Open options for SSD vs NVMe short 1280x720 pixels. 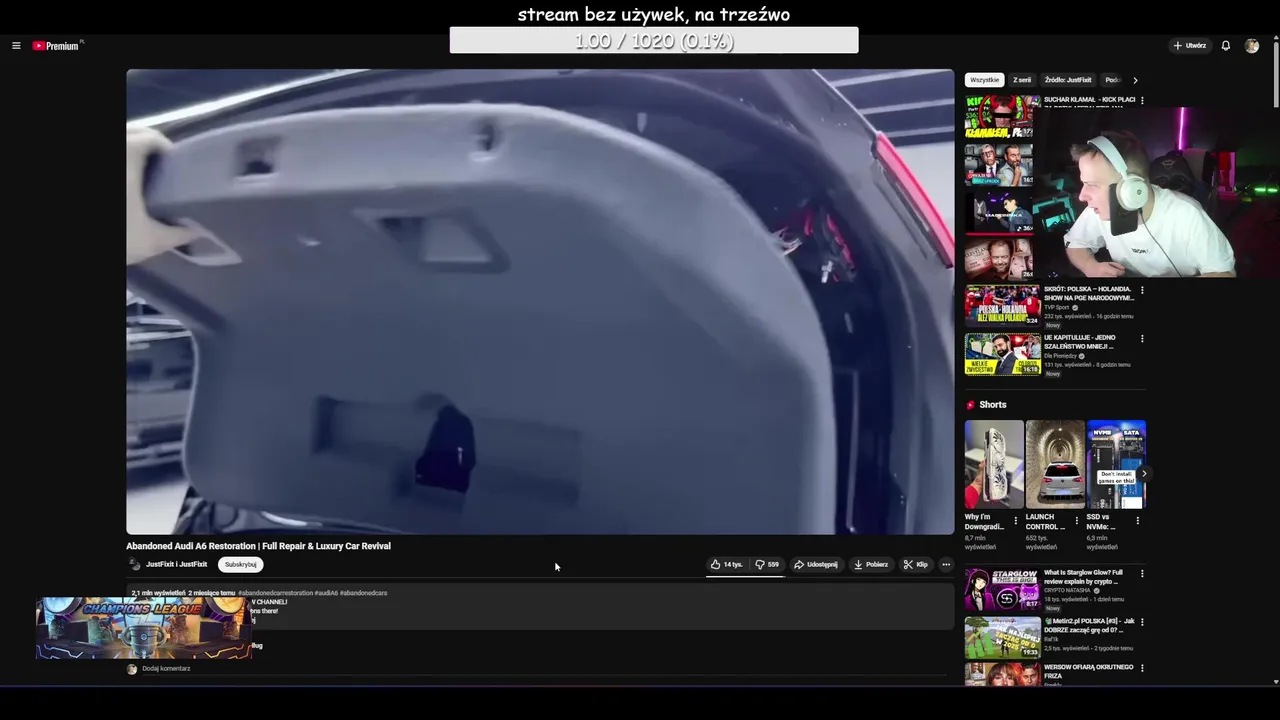[1137, 521]
